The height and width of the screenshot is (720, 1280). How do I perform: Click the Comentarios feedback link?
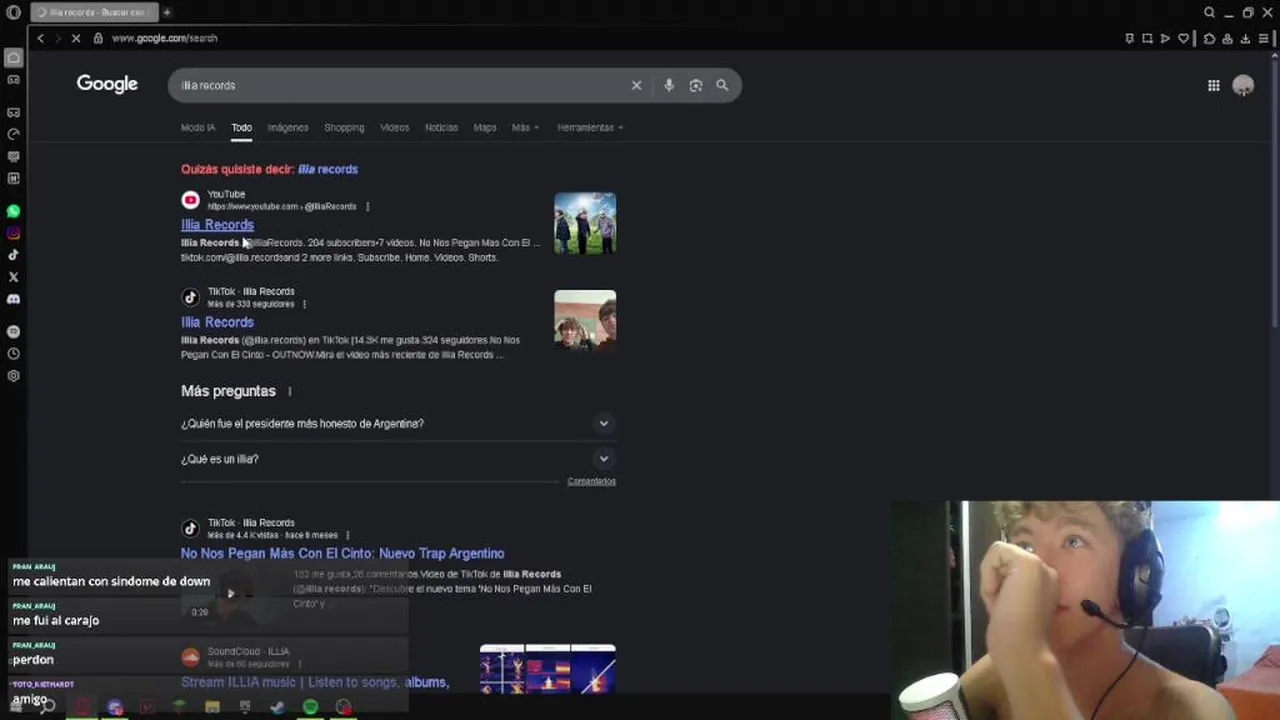point(591,481)
